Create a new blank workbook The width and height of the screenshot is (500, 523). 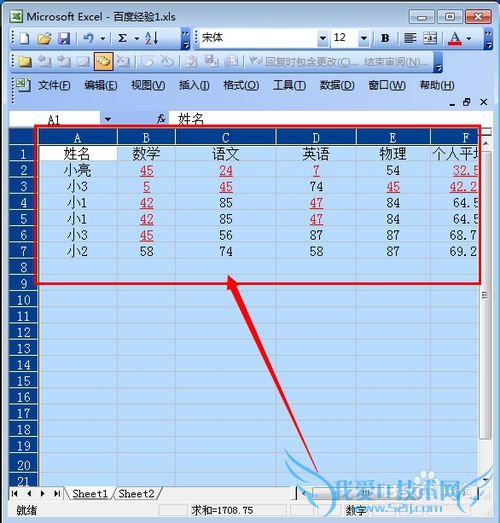(24, 38)
